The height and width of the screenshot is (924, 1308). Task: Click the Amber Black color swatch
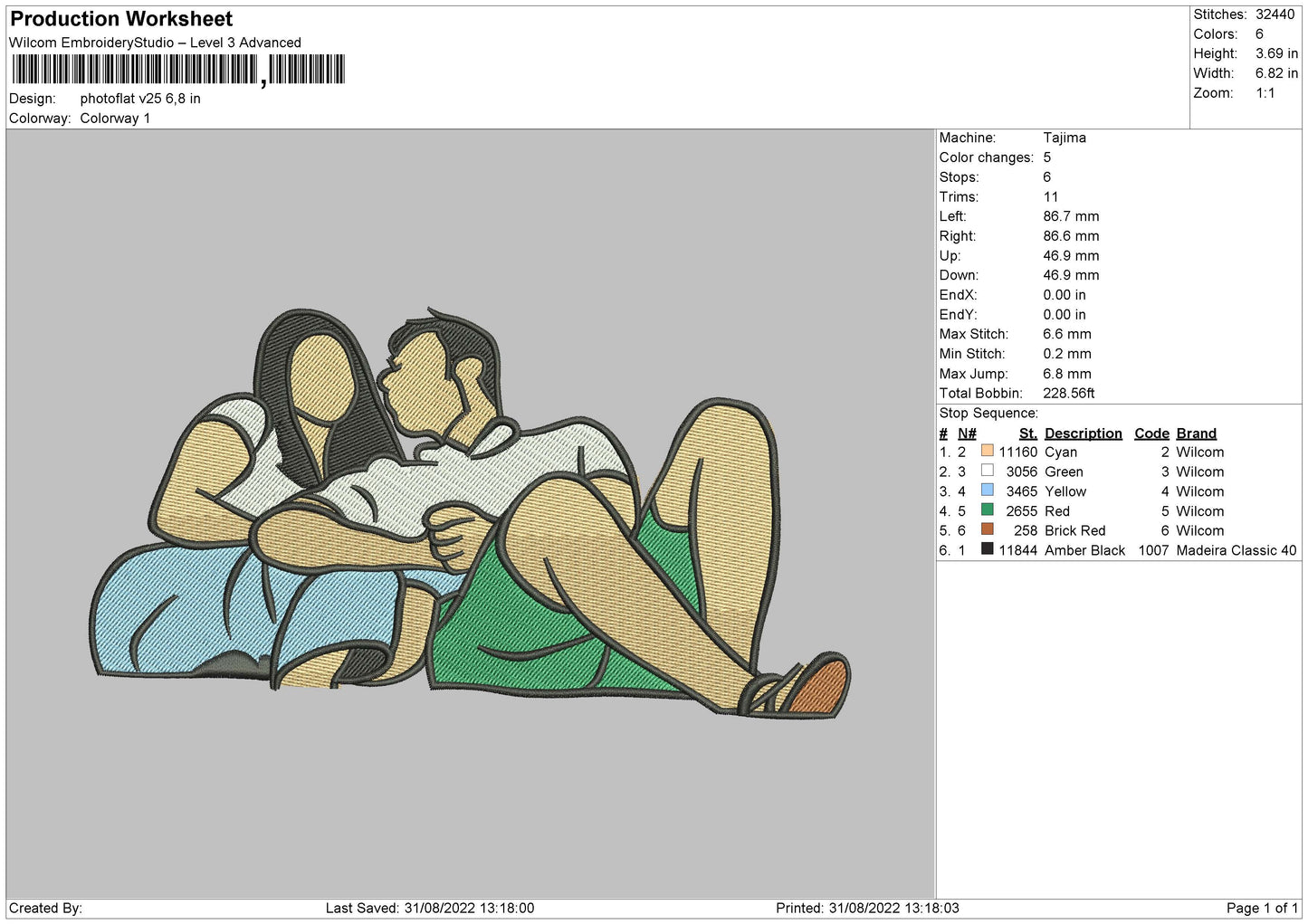pos(987,549)
